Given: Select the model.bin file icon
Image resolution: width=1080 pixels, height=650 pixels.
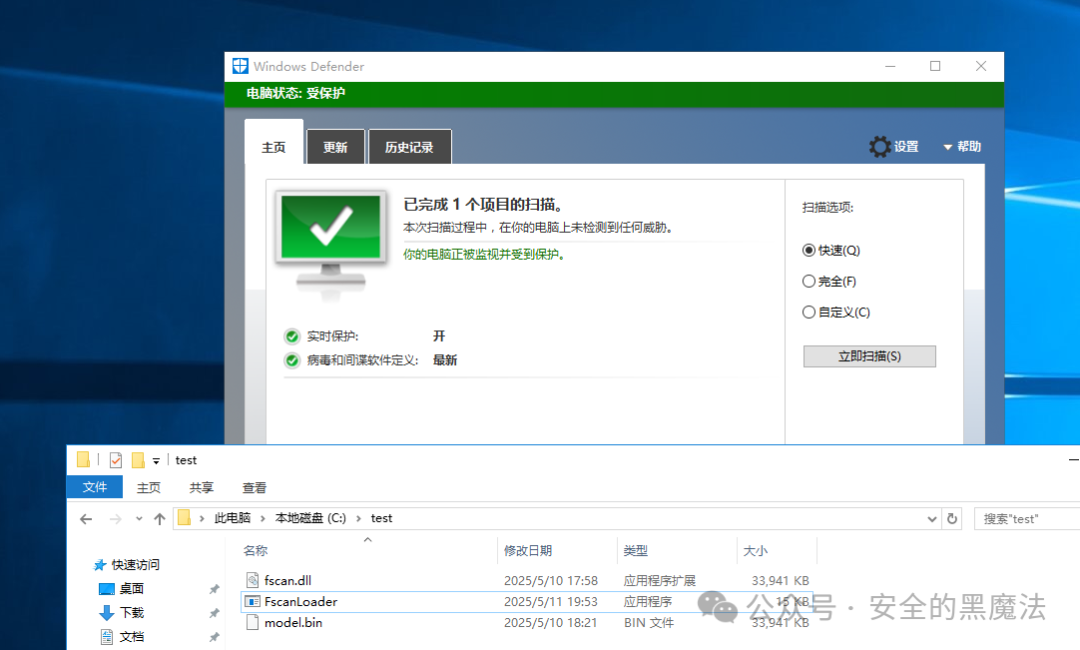Looking at the screenshot, I should [253, 622].
